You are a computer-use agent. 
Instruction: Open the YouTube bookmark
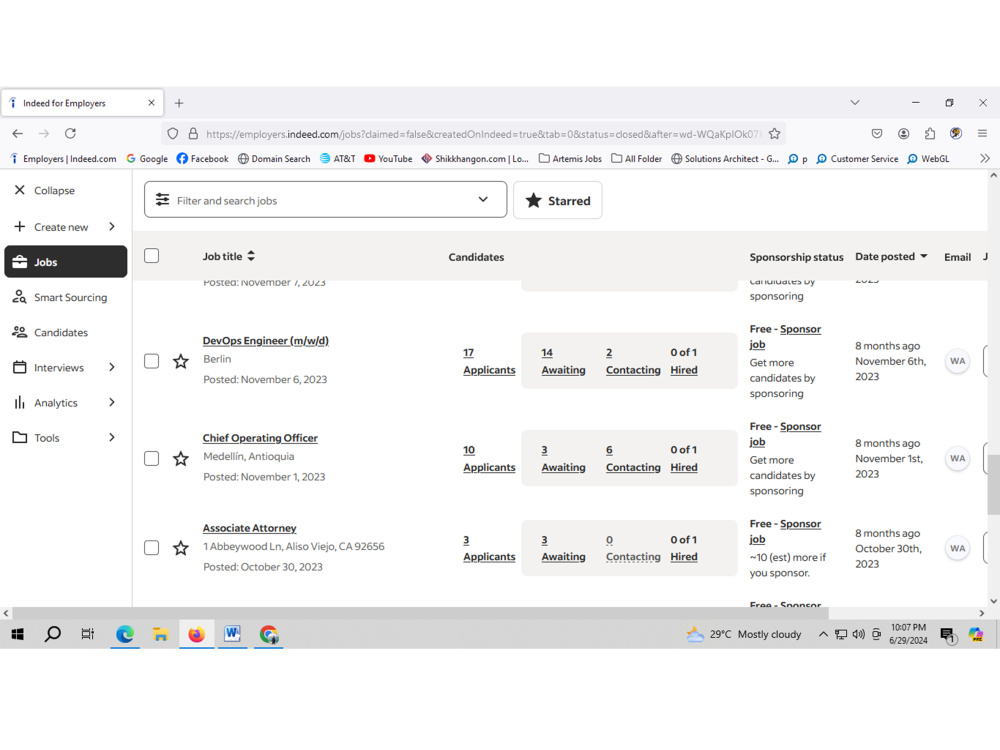[388, 159]
